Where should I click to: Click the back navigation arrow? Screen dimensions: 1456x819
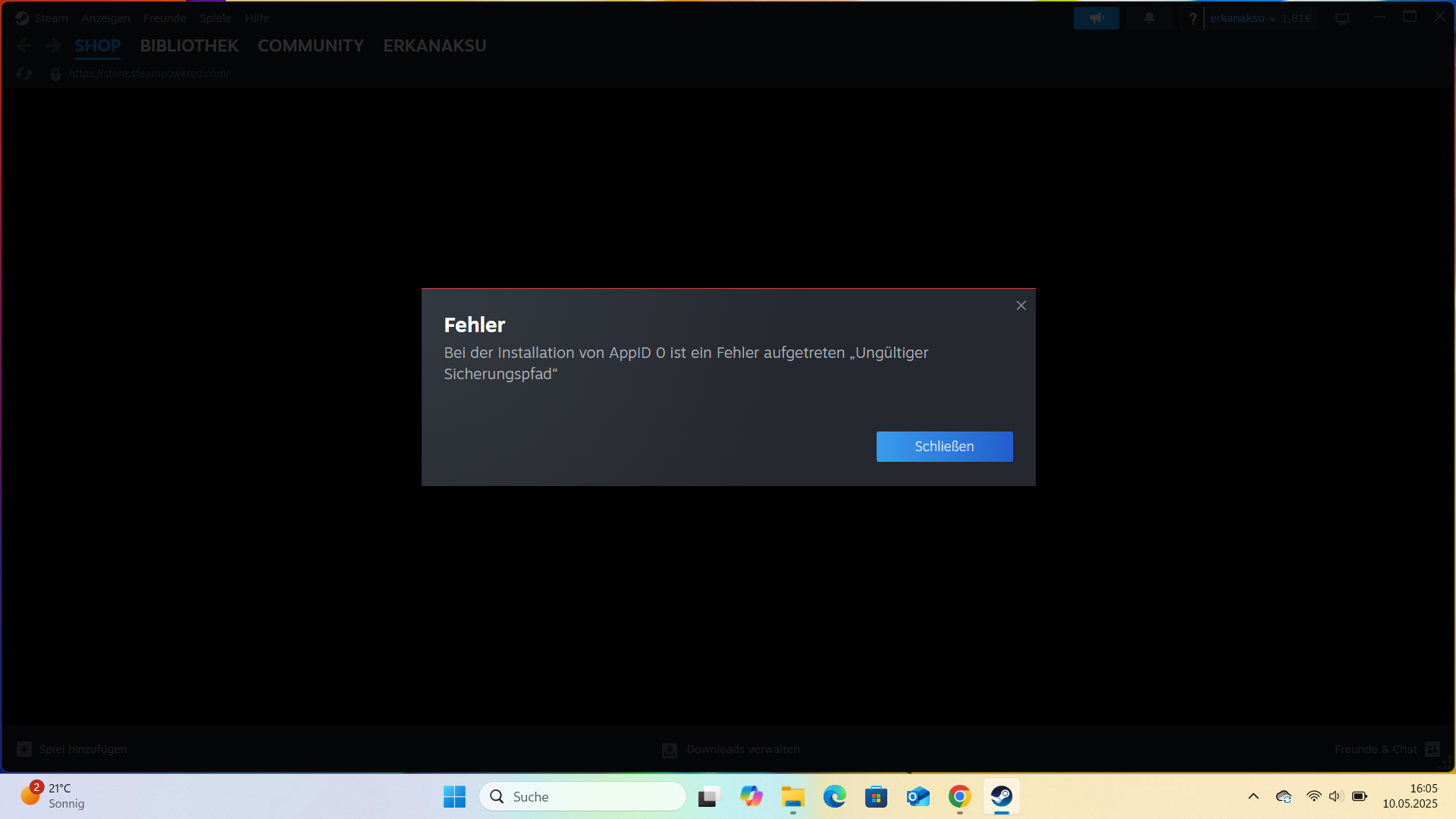click(x=24, y=45)
